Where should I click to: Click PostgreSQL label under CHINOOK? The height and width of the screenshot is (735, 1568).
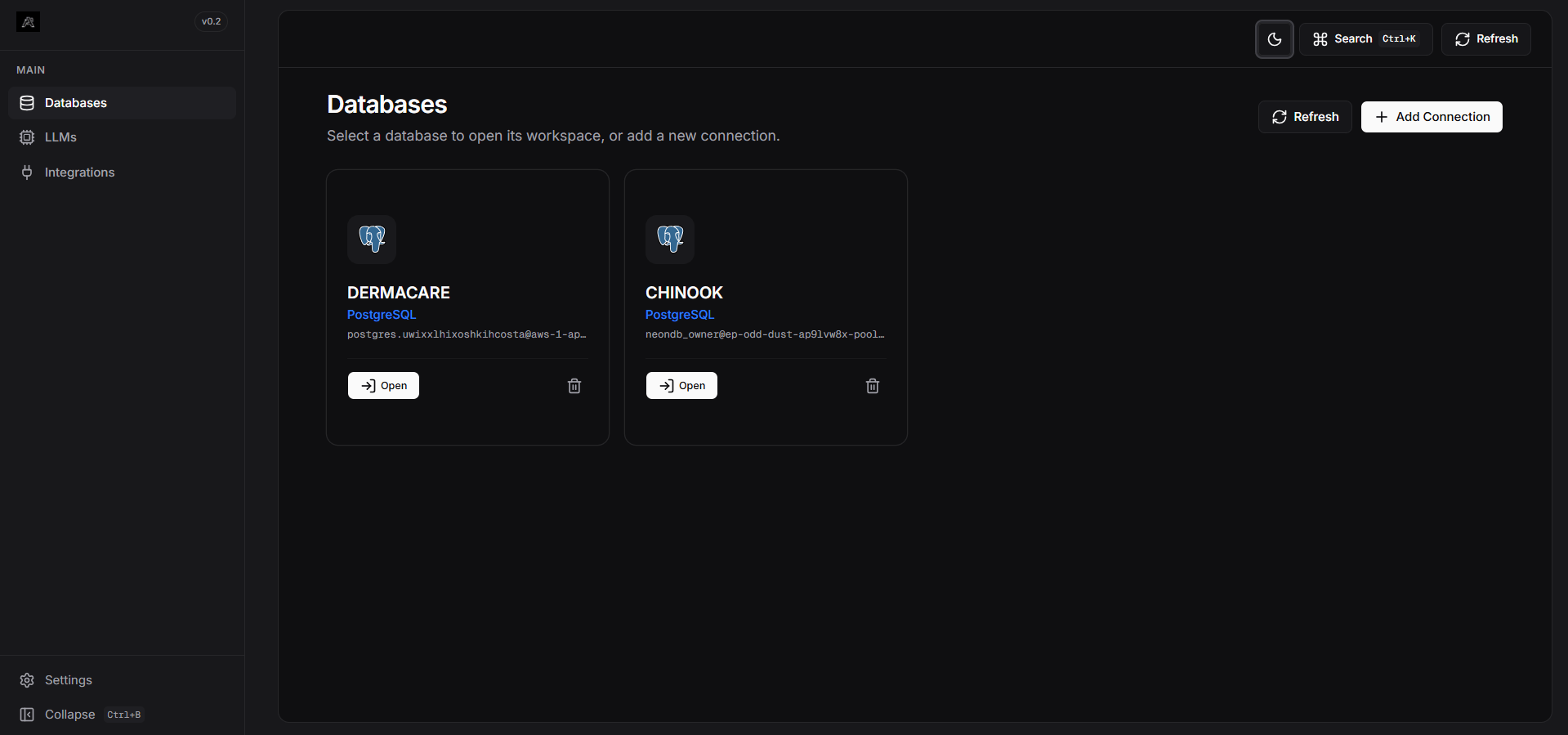pos(680,315)
